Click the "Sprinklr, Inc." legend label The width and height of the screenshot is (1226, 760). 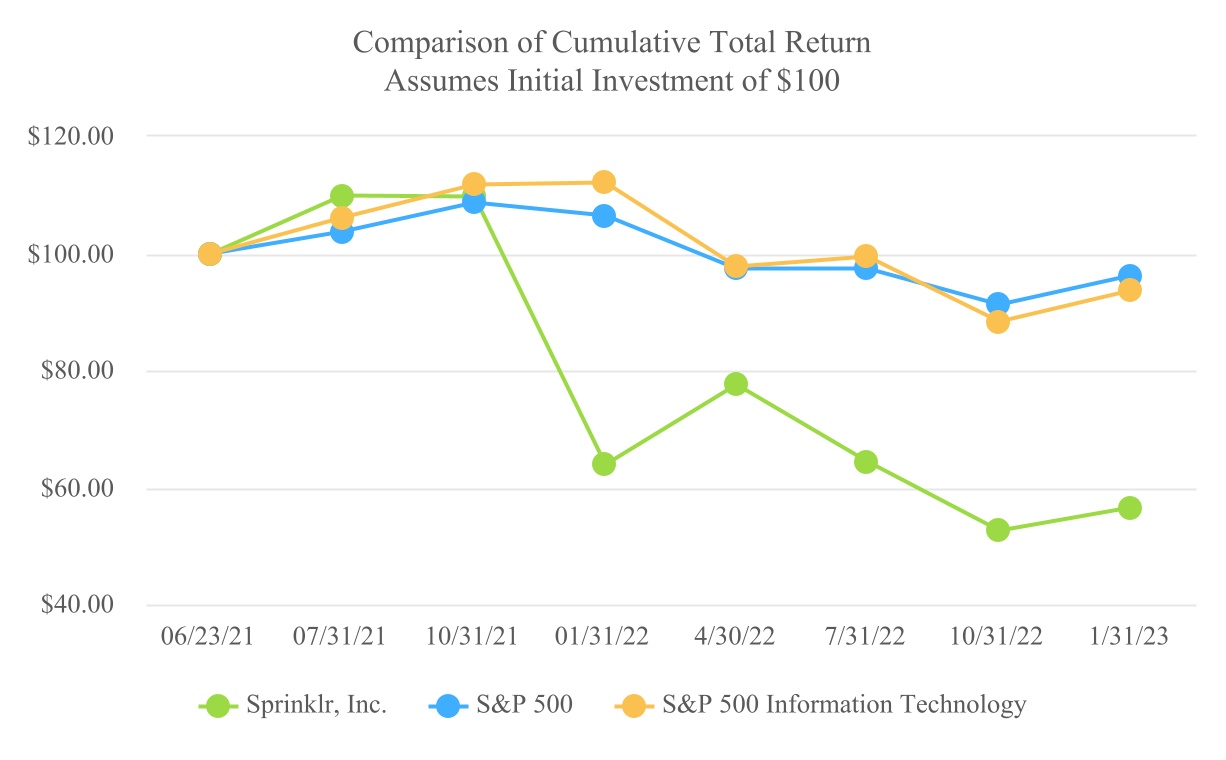pyautogui.click(x=316, y=705)
